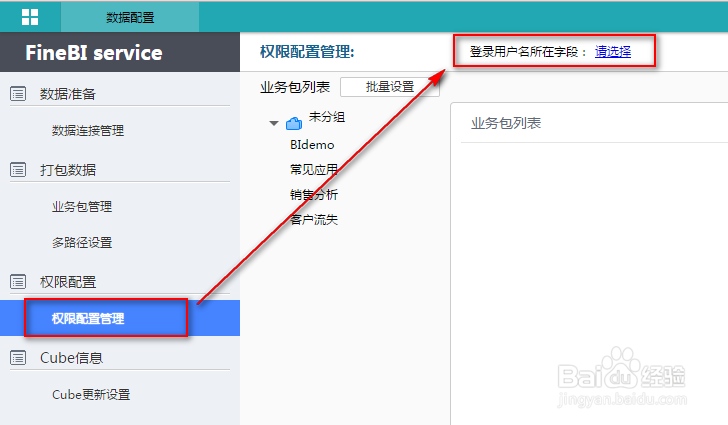Click the 登录用户名所在字段 label
This screenshot has width=728, height=425.
click(527, 52)
